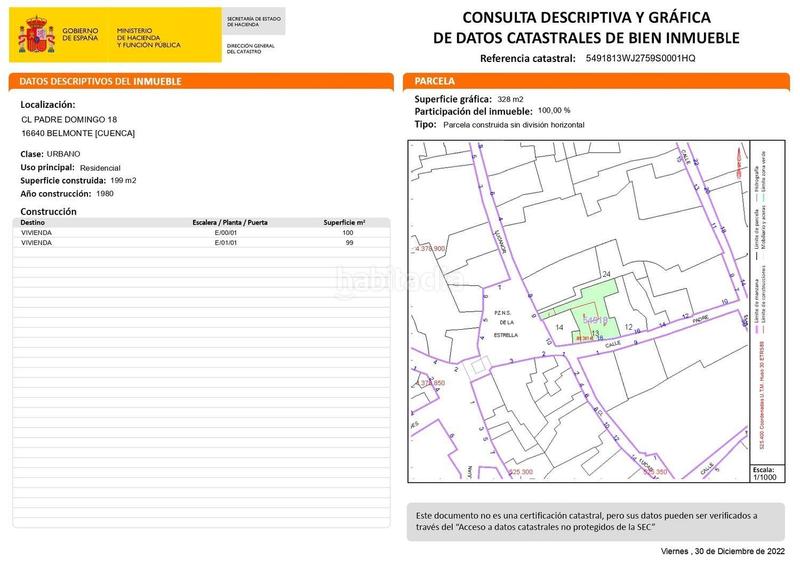Click the Ministerio de Hacienda logo block
Screen dimensions: 800x565
[x=148, y=38]
